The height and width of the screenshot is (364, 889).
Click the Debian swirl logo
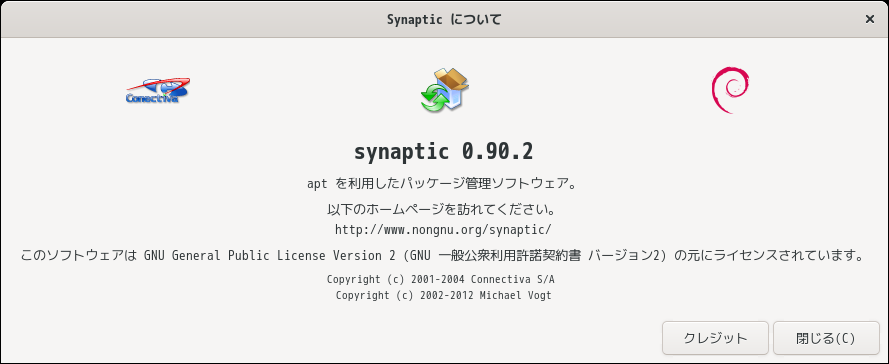[730, 90]
